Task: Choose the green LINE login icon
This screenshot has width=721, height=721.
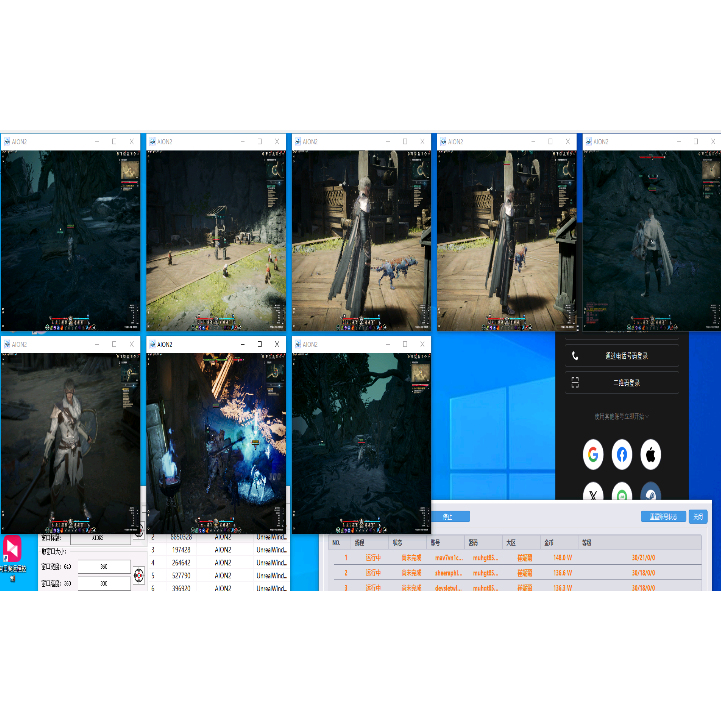Action: pyautogui.click(x=622, y=492)
